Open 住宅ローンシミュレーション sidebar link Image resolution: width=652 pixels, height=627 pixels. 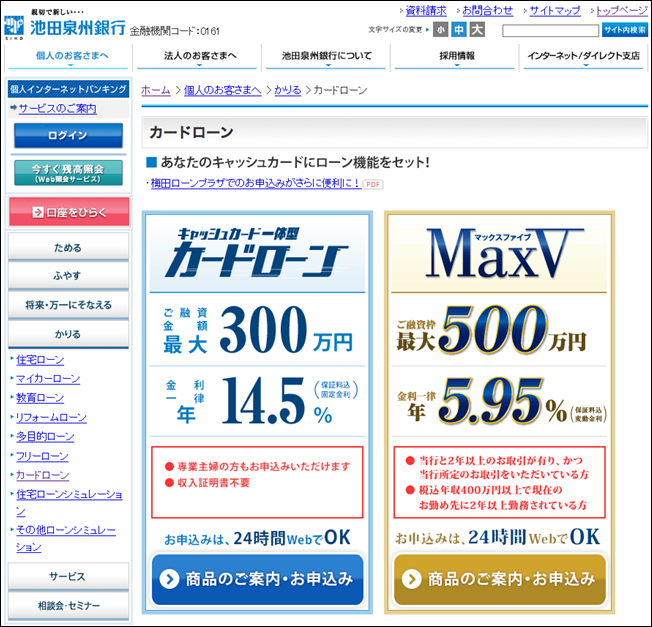(69, 503)
